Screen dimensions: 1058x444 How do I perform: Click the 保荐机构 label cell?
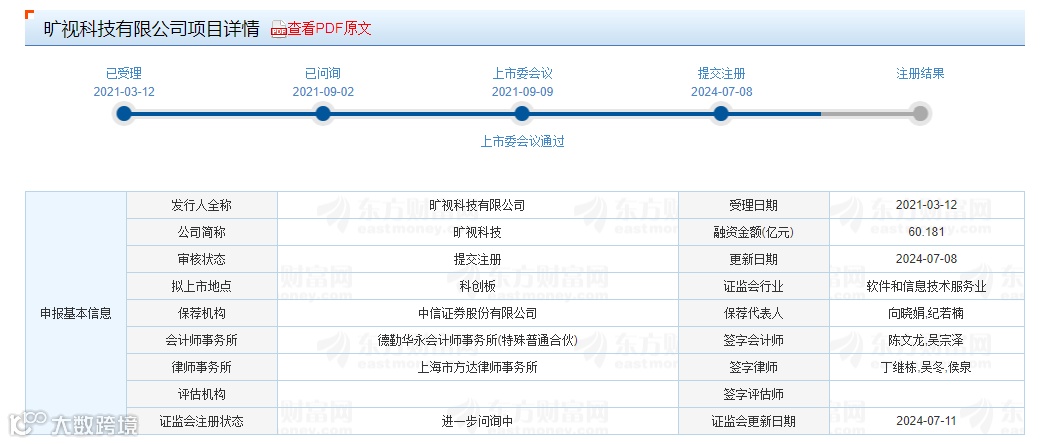(x=202, y=313)
